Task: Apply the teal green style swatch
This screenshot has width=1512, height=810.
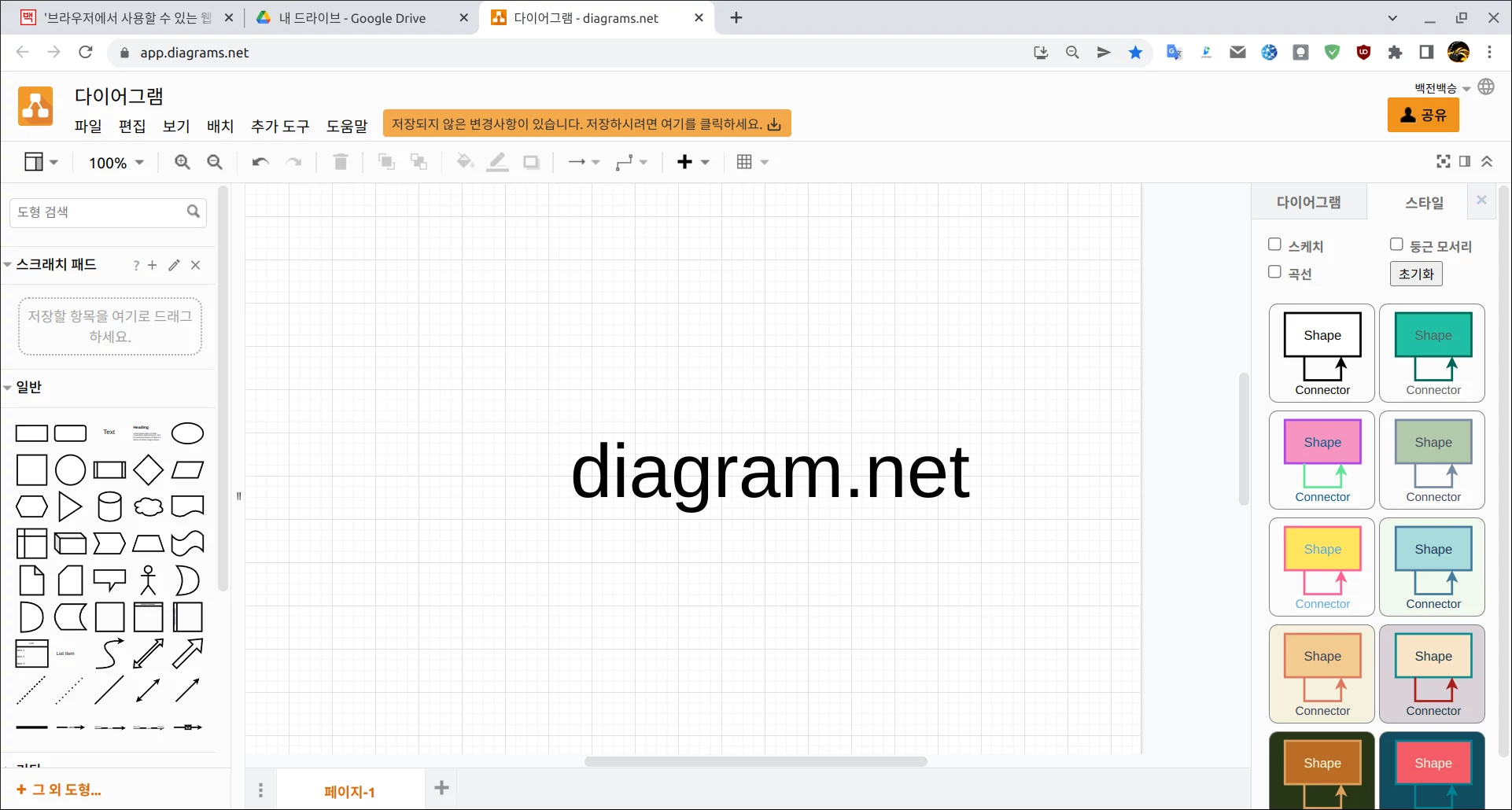Action: coord(1433,353)
